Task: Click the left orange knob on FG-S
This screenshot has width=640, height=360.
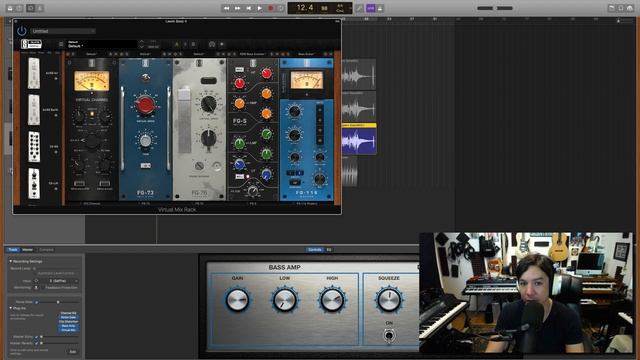Action: coord(240,104)
